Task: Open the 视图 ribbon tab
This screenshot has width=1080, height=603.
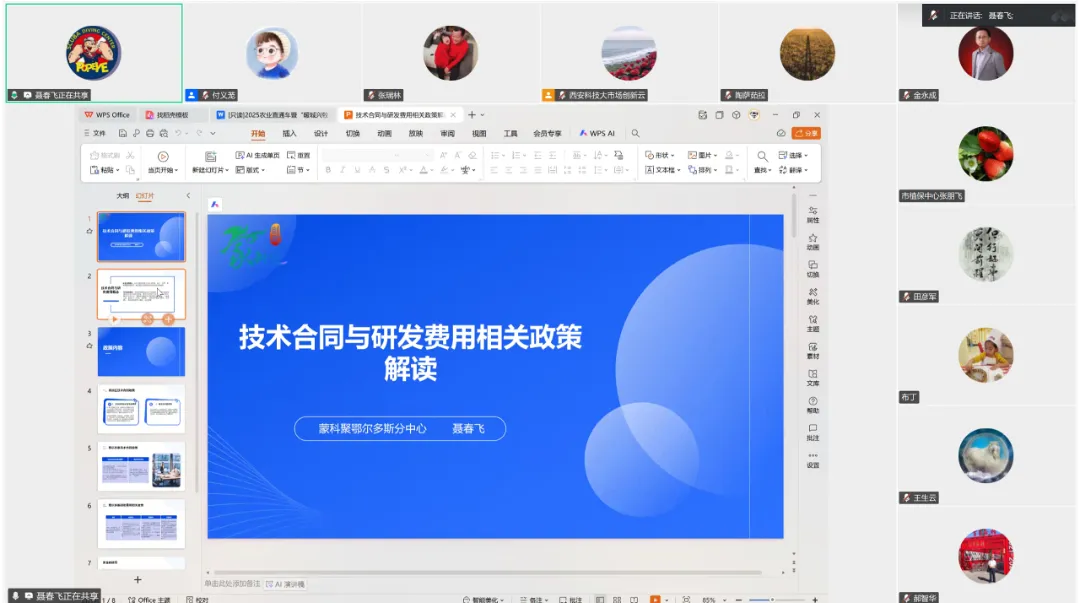Action: (x=479, y=133)
